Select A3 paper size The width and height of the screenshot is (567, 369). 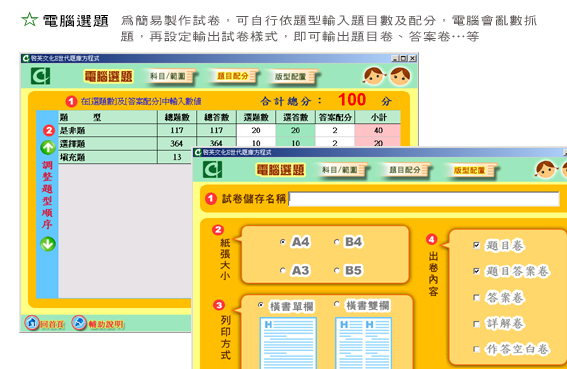[x=283, y=270]
